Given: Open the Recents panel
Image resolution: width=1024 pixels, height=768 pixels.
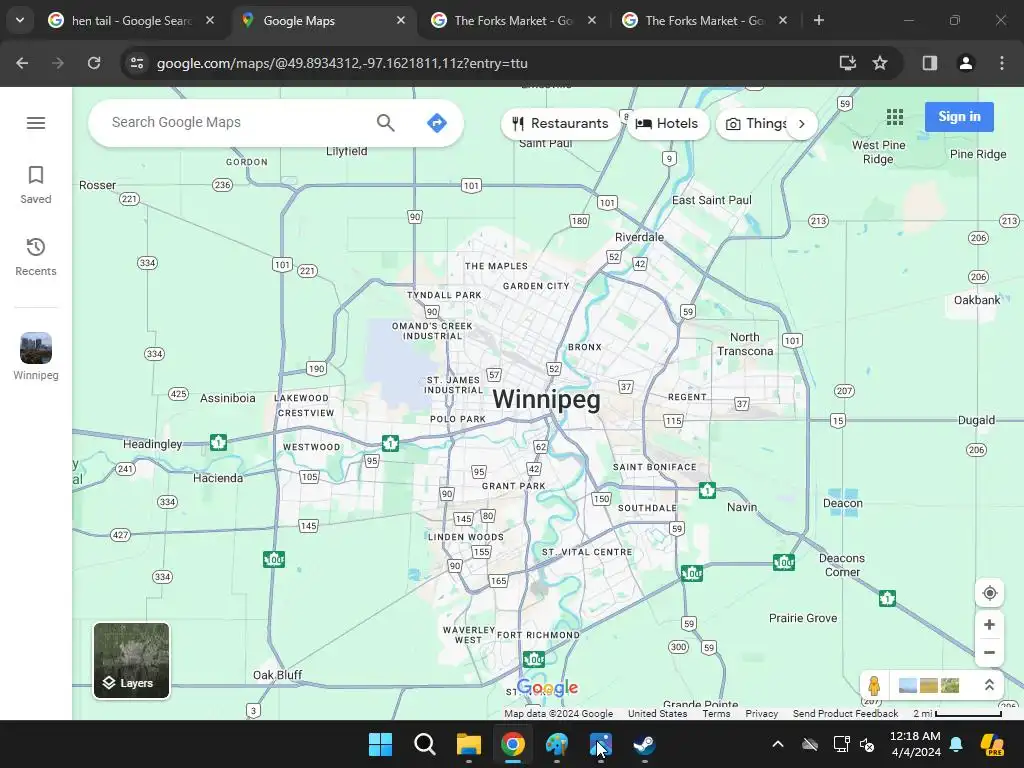Looking at the screenshot, I should coord(36,257).
